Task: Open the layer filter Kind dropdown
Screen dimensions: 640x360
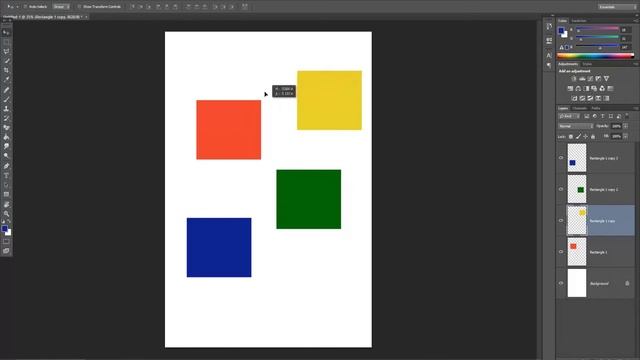Action: click(x=569, y=116)
